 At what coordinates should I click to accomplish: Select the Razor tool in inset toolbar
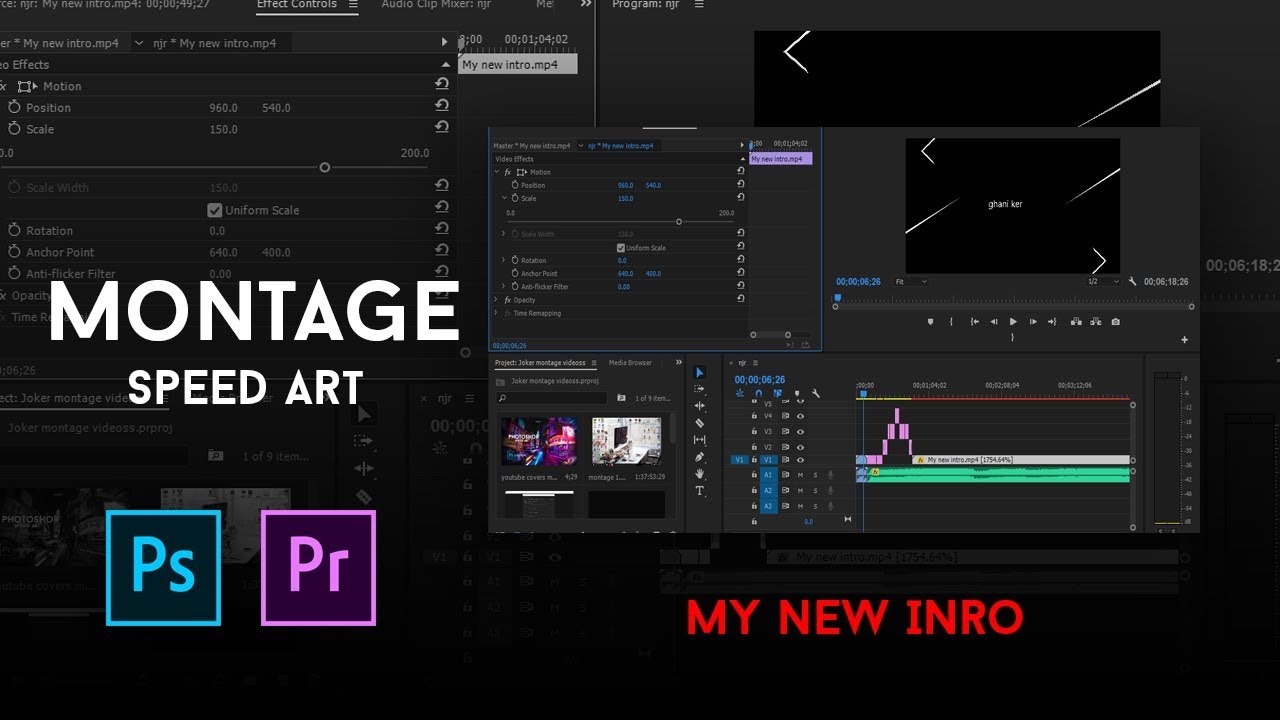click(700, 423)
